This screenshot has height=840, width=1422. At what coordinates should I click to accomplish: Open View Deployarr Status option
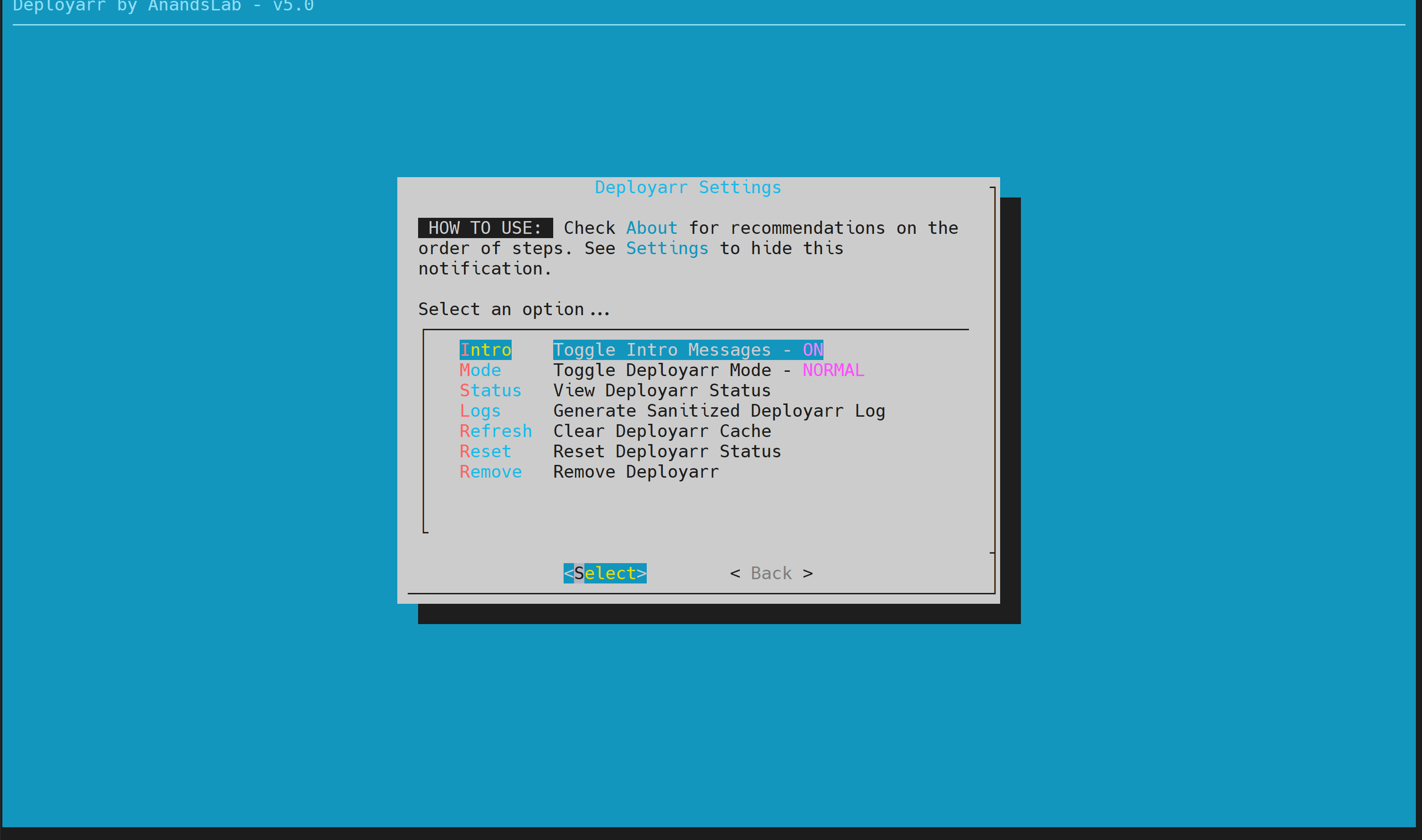661,391
